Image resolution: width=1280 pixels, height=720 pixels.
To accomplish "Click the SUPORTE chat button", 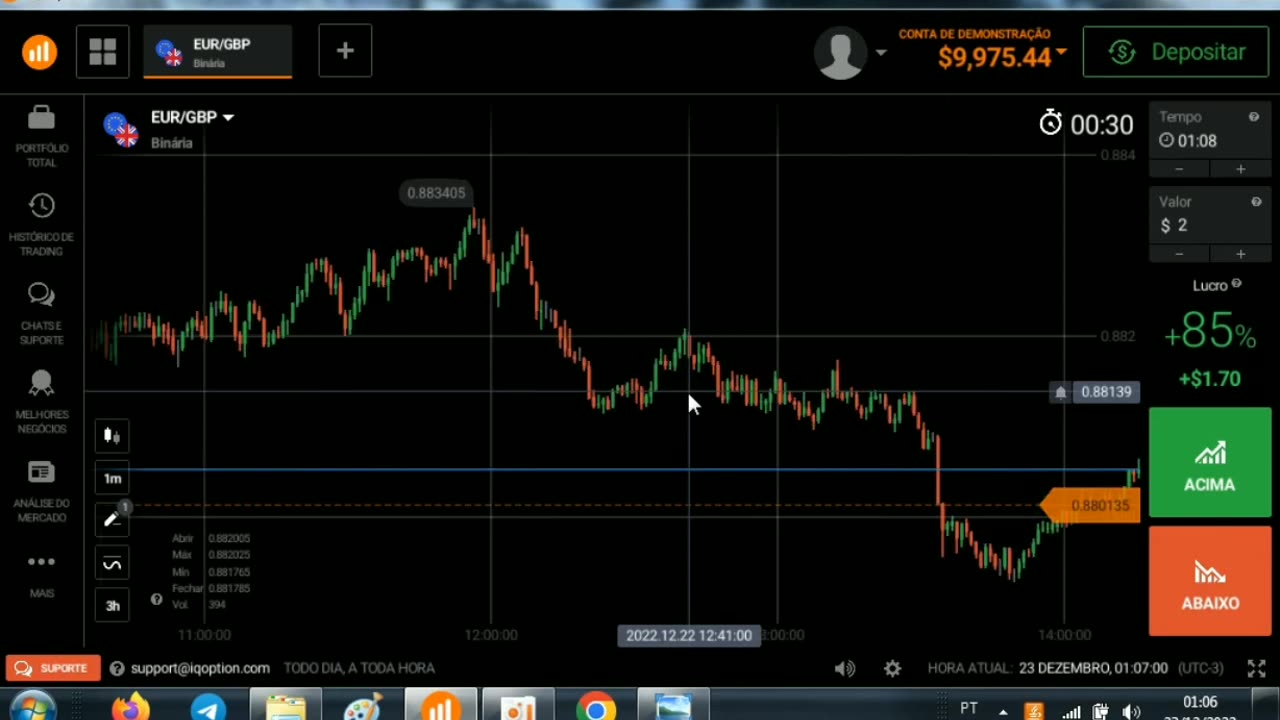I will [x=52, y=668].
